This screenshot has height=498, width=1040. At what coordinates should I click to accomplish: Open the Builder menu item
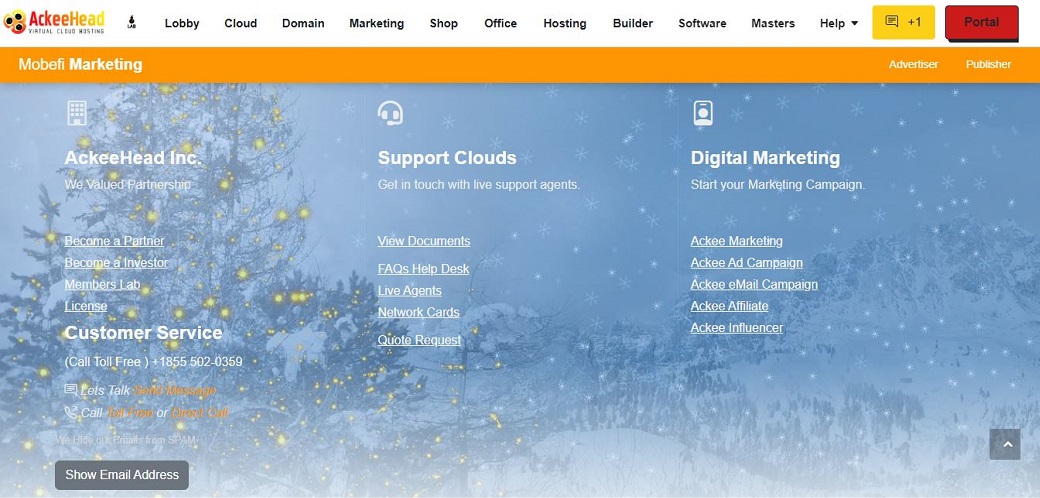[633, 23]
